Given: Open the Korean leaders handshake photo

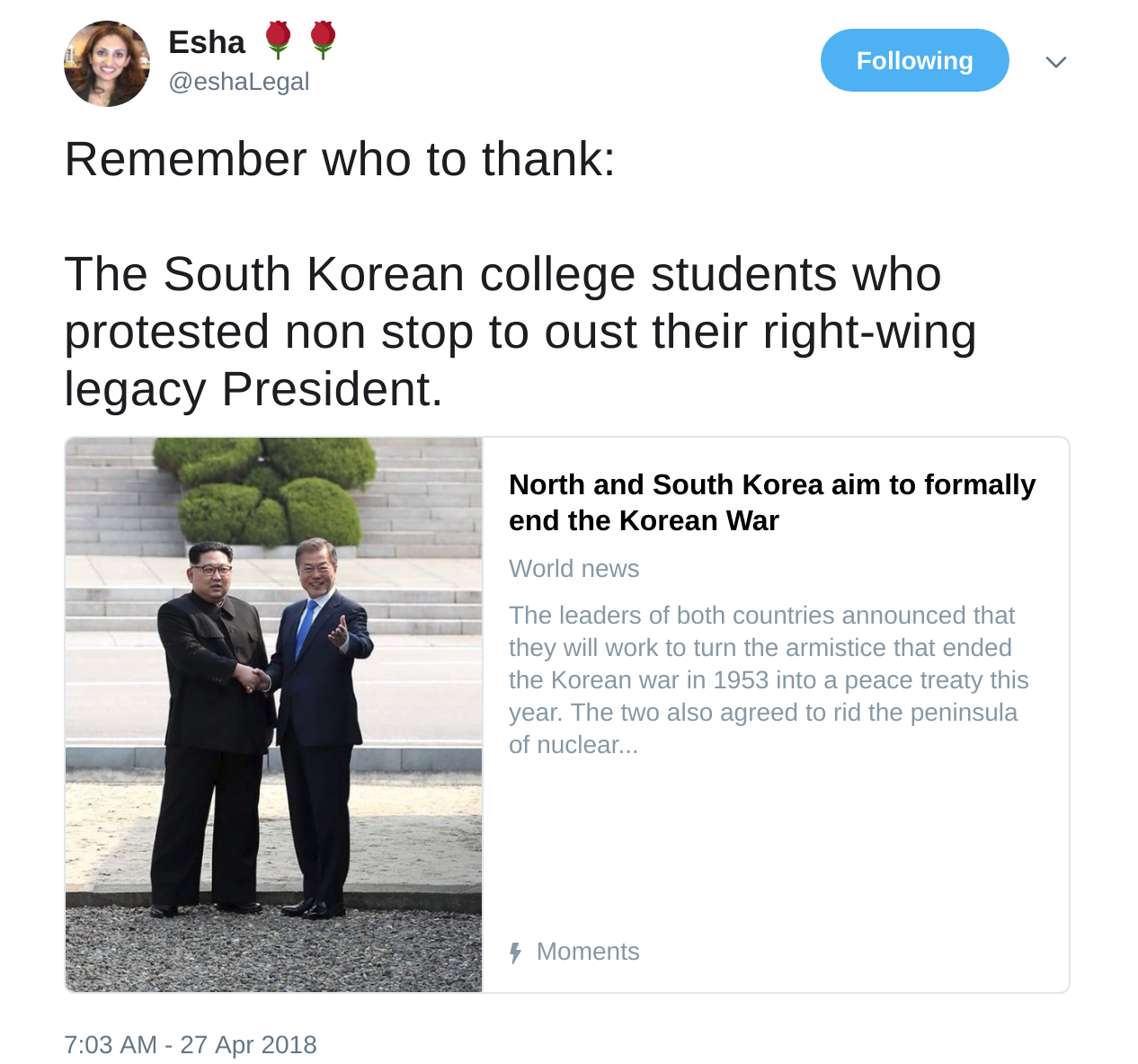Looking at the screenshot, I should tap(274, 715).
